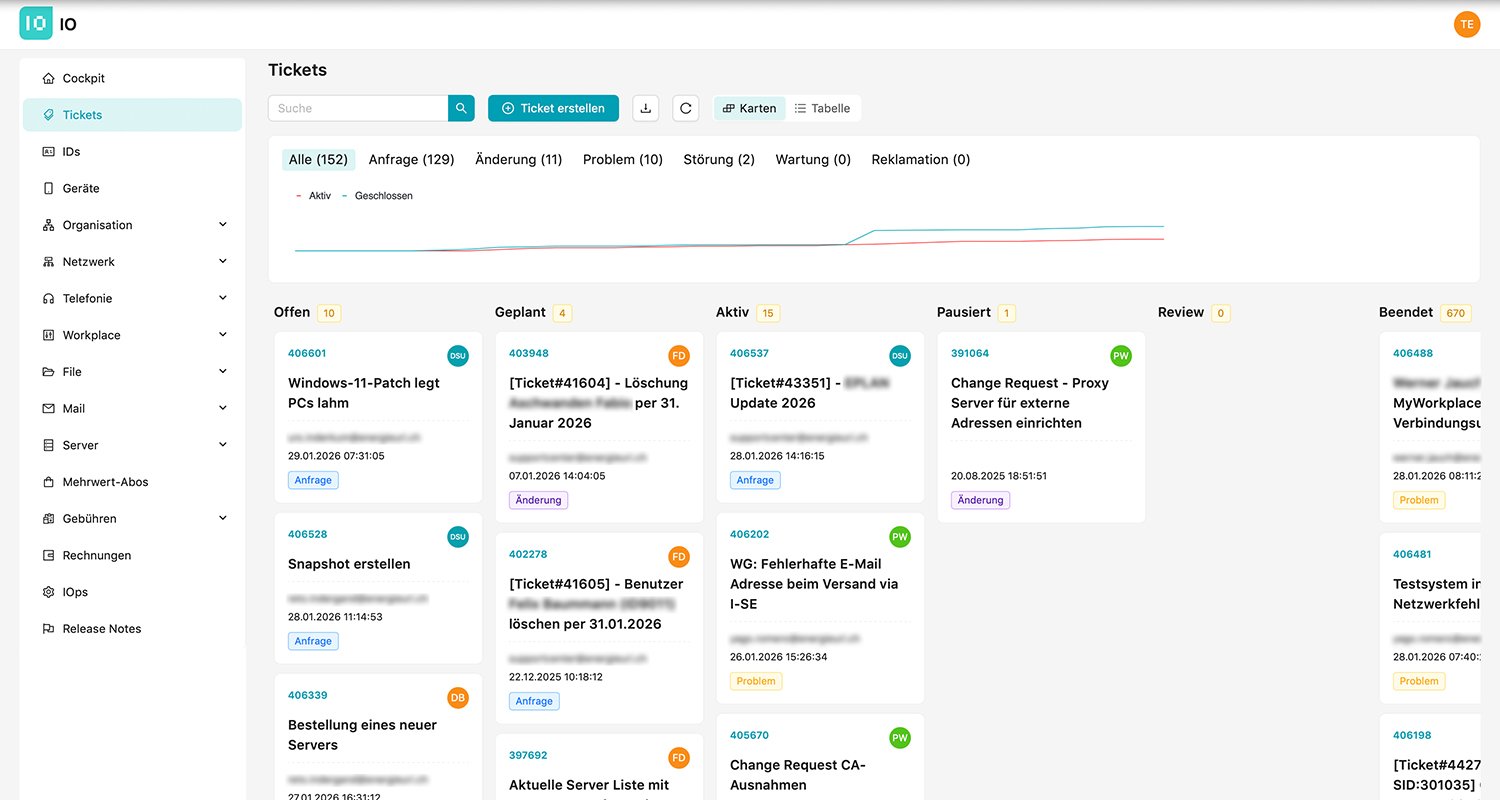
Task: Click the refresh tickets icon
Action: click(x=685, y=108)
